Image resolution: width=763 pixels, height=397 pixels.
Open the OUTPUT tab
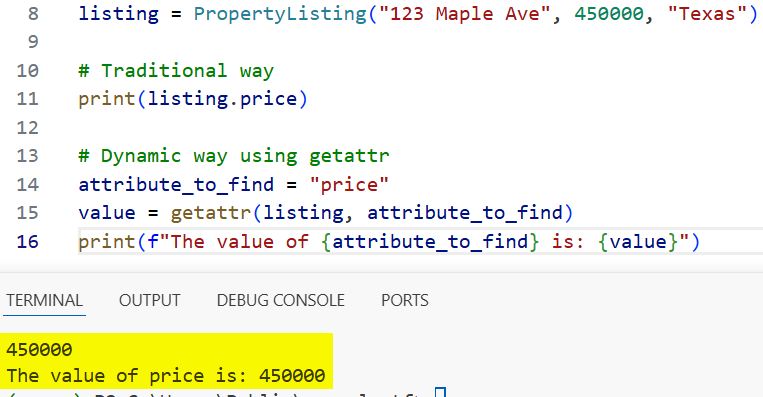click(x=149, y=300)
